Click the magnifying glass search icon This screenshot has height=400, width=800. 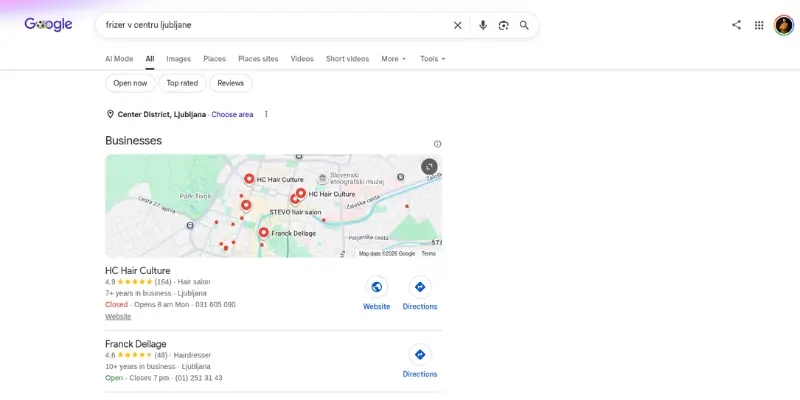(x=524, y=26)
